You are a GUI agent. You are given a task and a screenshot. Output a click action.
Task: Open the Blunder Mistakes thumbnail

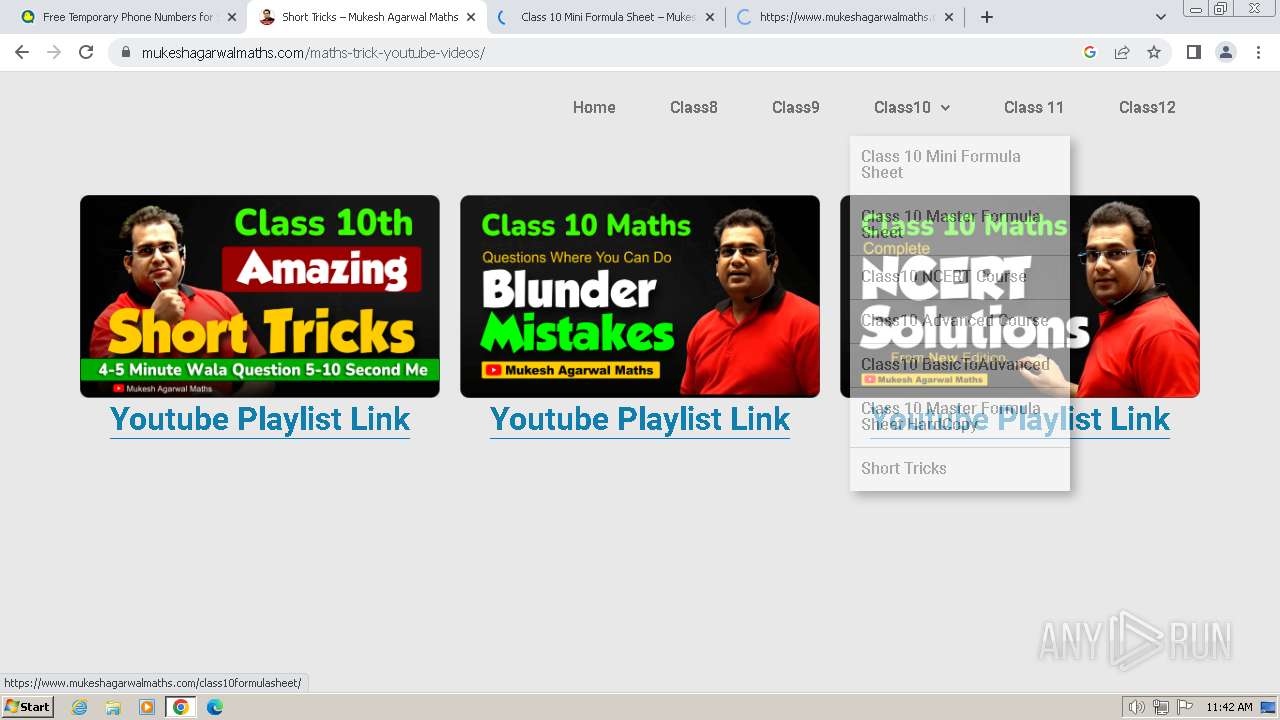click(x=640, y=296)
